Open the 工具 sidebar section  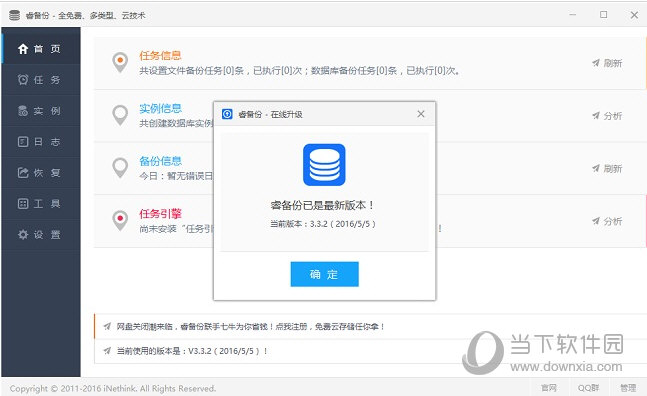coord(41,203)
